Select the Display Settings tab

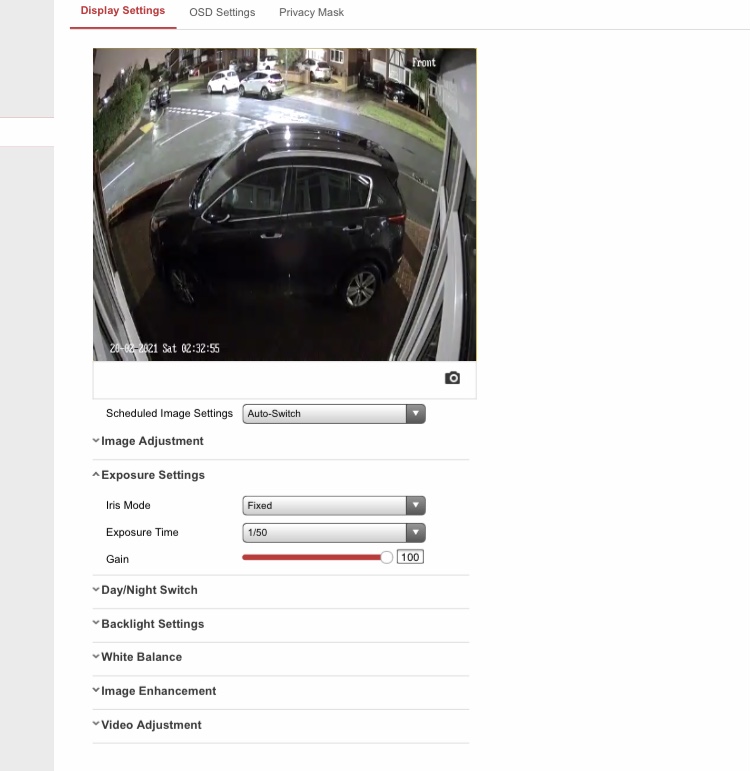(x=123, y=11)
